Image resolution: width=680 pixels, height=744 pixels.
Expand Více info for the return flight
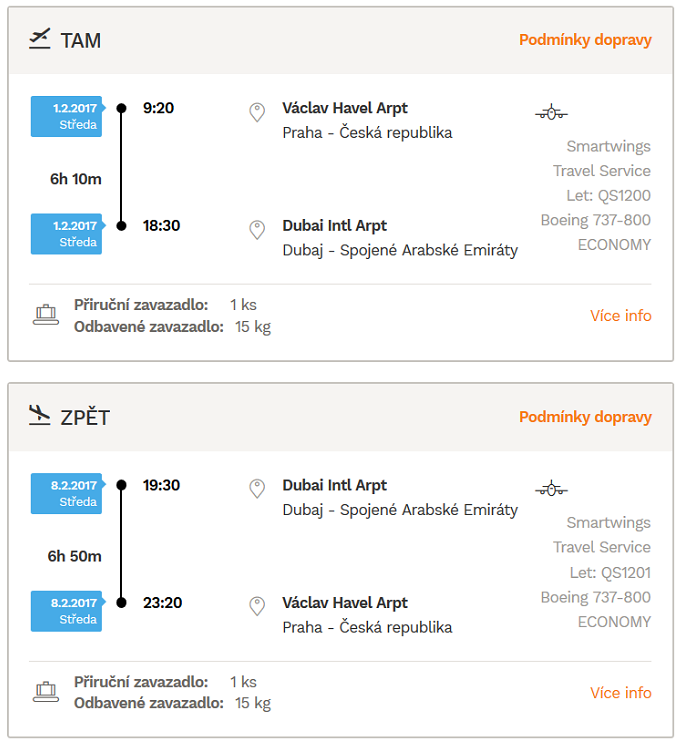pos(621,693)
